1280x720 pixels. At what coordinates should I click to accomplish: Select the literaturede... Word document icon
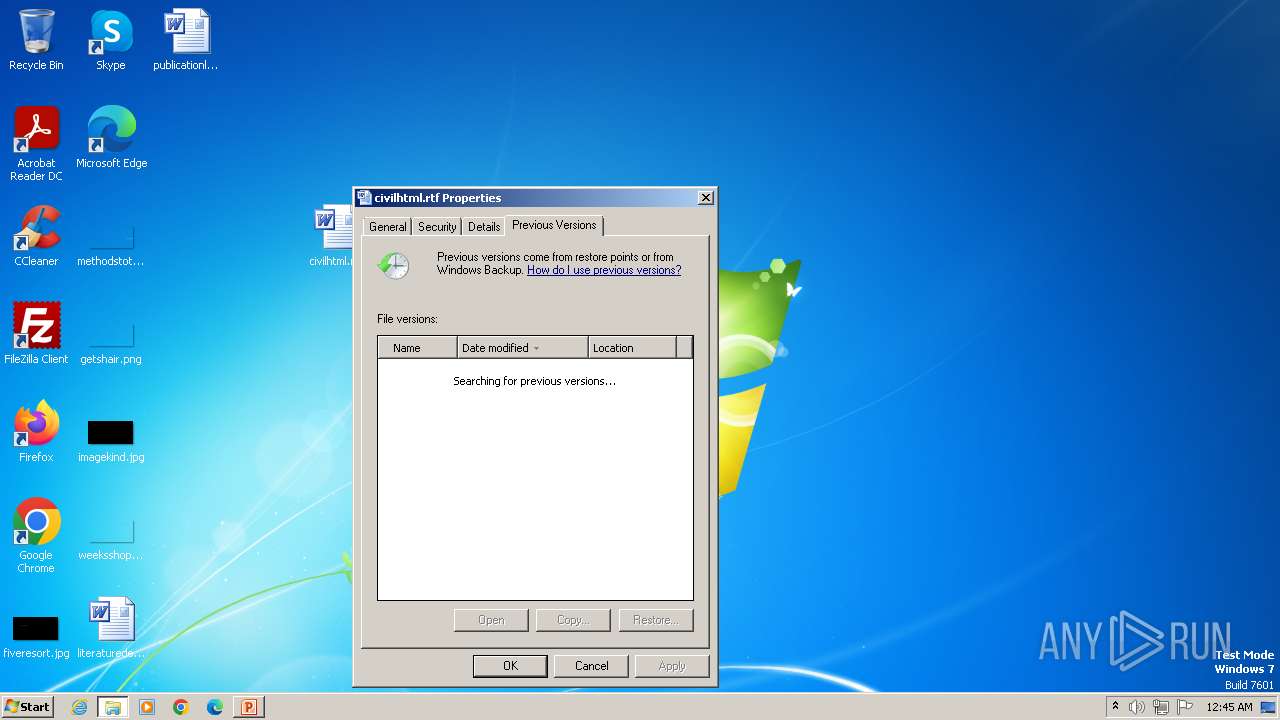[110, 628]
